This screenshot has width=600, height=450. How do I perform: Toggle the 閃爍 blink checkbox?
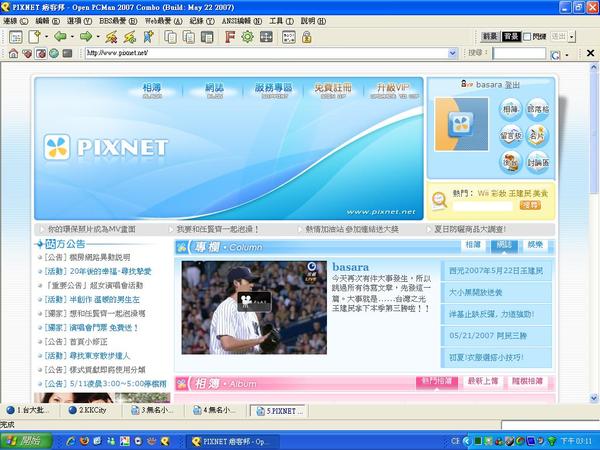[x=527, y=37]
